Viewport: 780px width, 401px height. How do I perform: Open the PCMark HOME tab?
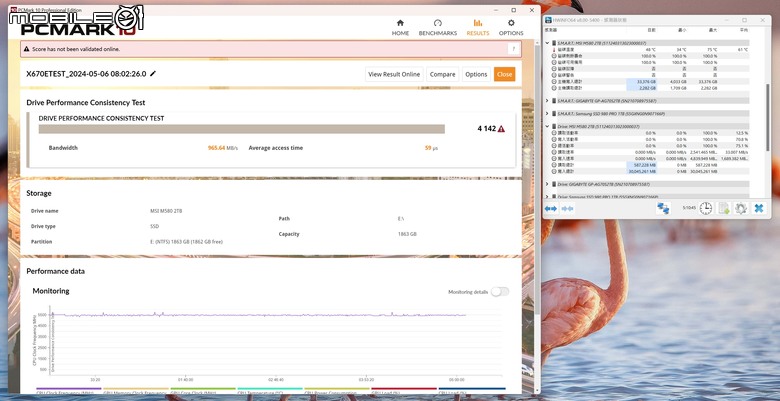click(400, 28)
